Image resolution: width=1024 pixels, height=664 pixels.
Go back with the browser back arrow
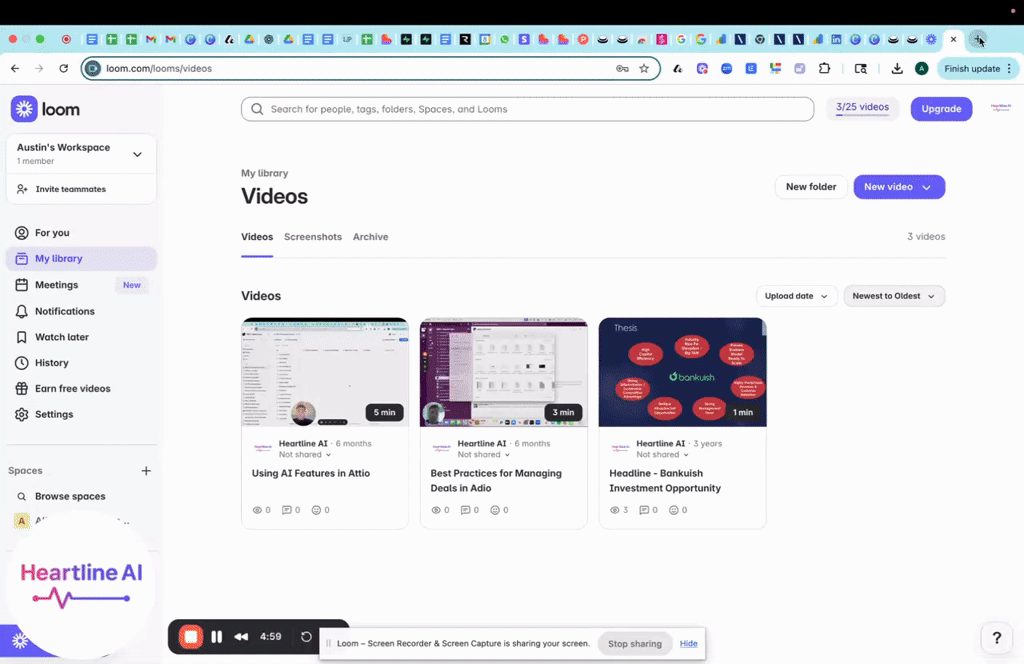(x=15, y=68)
